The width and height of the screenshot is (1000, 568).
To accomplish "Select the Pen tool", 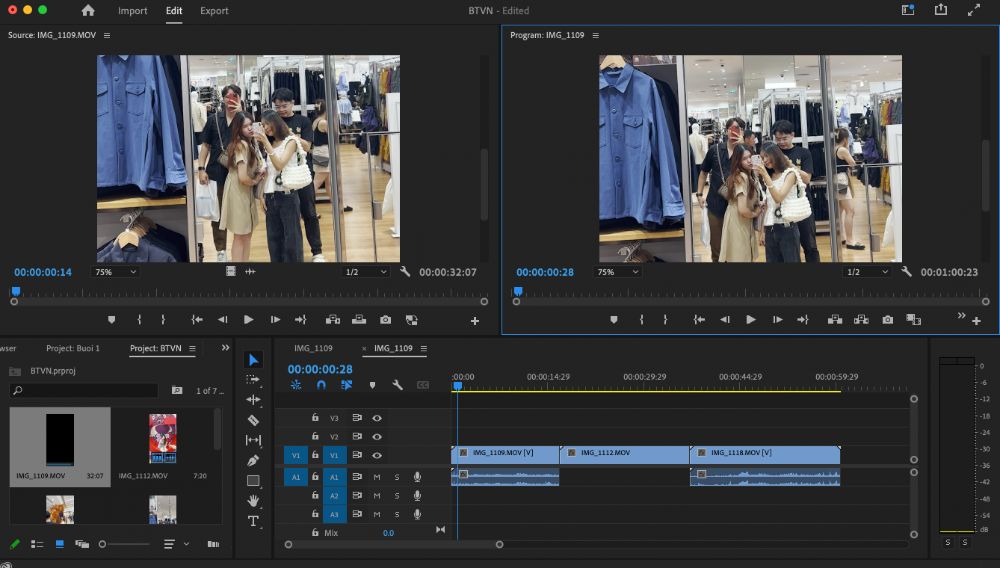I will (x=253, y=460).
